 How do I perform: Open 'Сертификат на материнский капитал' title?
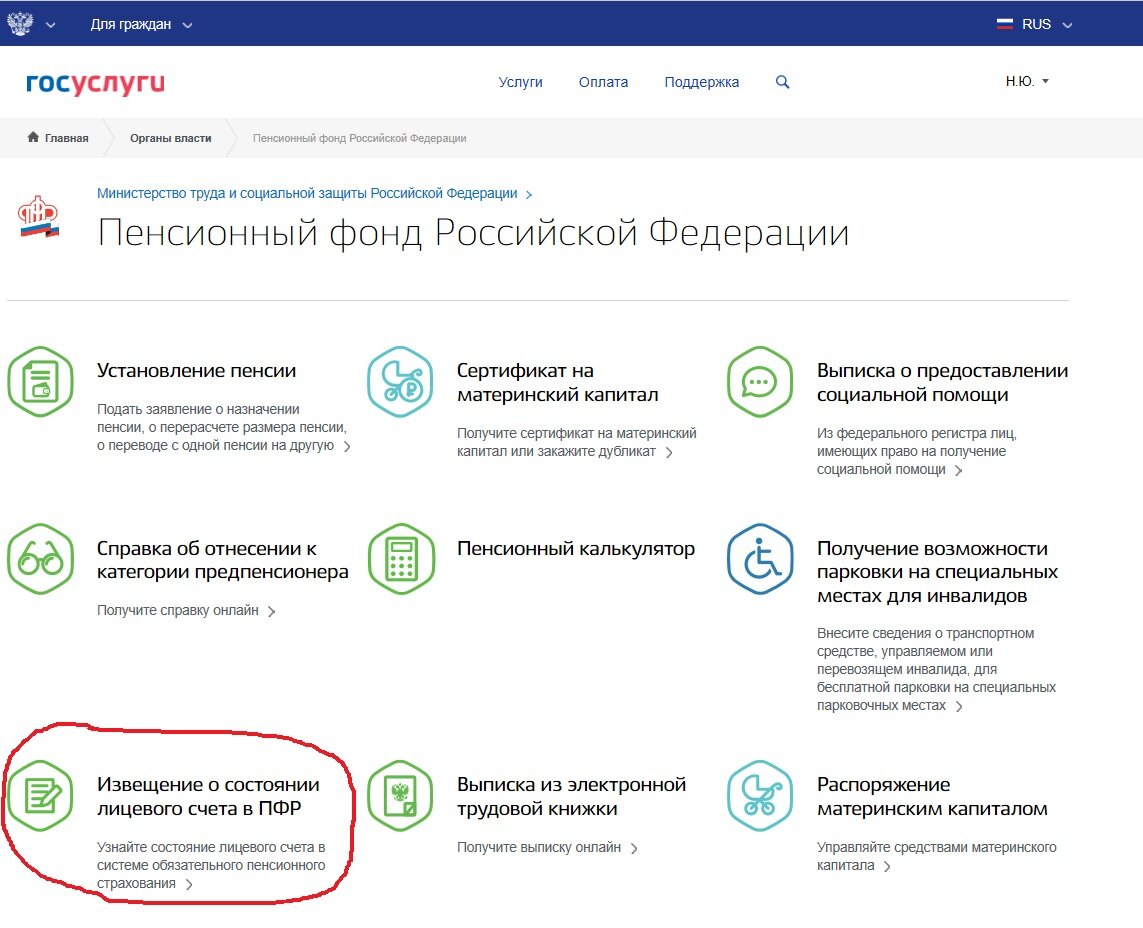(x=558, y=382)
